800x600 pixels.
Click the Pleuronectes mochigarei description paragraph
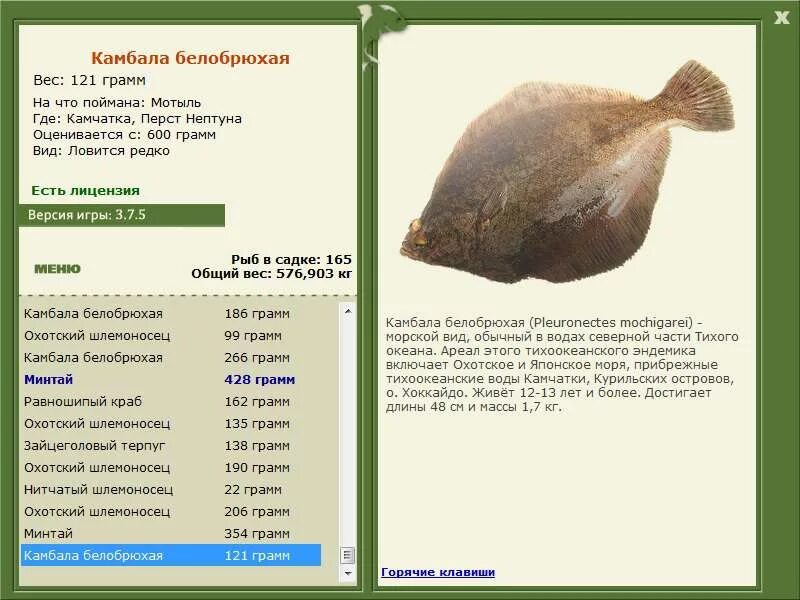click(x=562, y=365)
